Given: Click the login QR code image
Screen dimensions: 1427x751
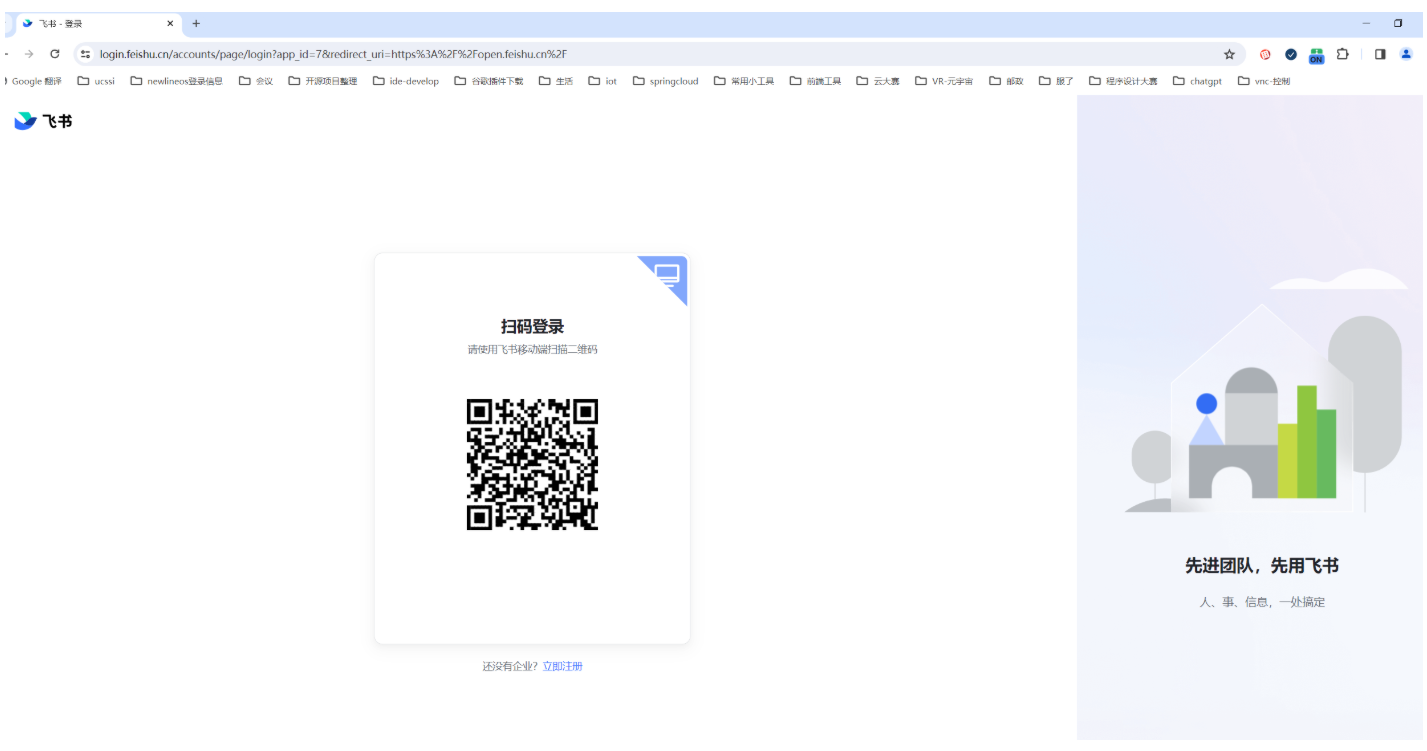Looking at the screenshot, I should [x=532, y=464].
